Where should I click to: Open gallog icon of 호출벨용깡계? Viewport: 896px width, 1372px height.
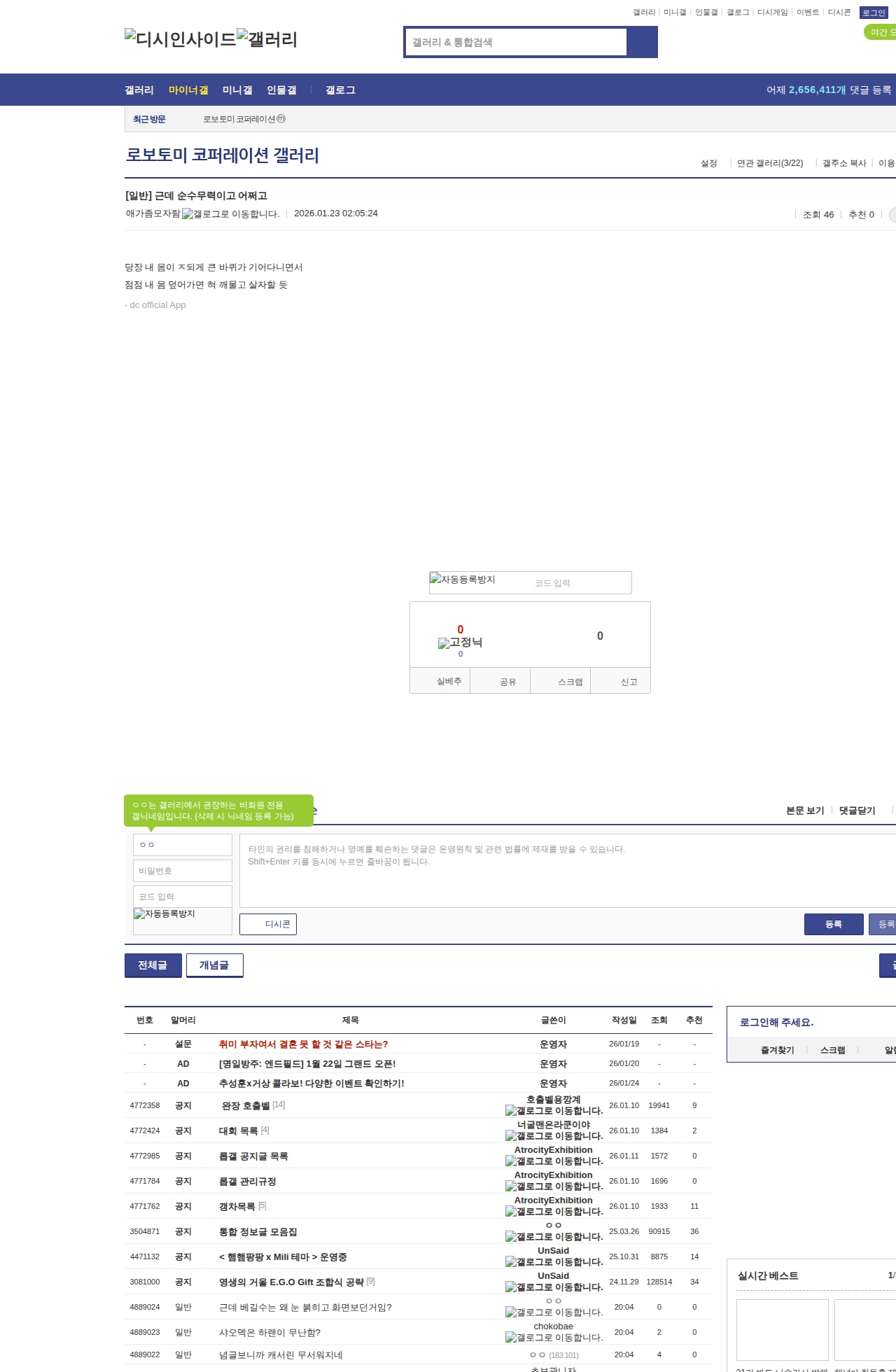pyautogui.click(x=554, y=1110)
